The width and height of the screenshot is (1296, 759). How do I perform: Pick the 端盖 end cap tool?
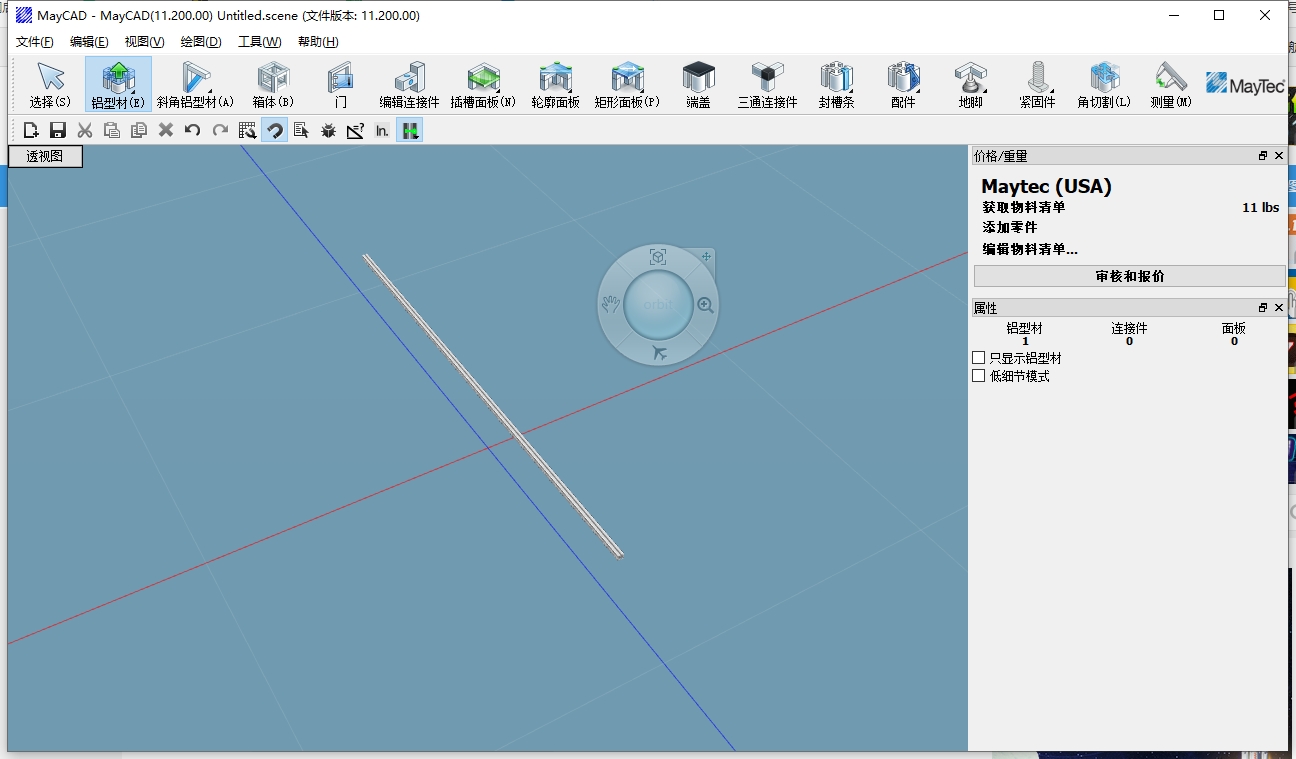tap(698, 83)
